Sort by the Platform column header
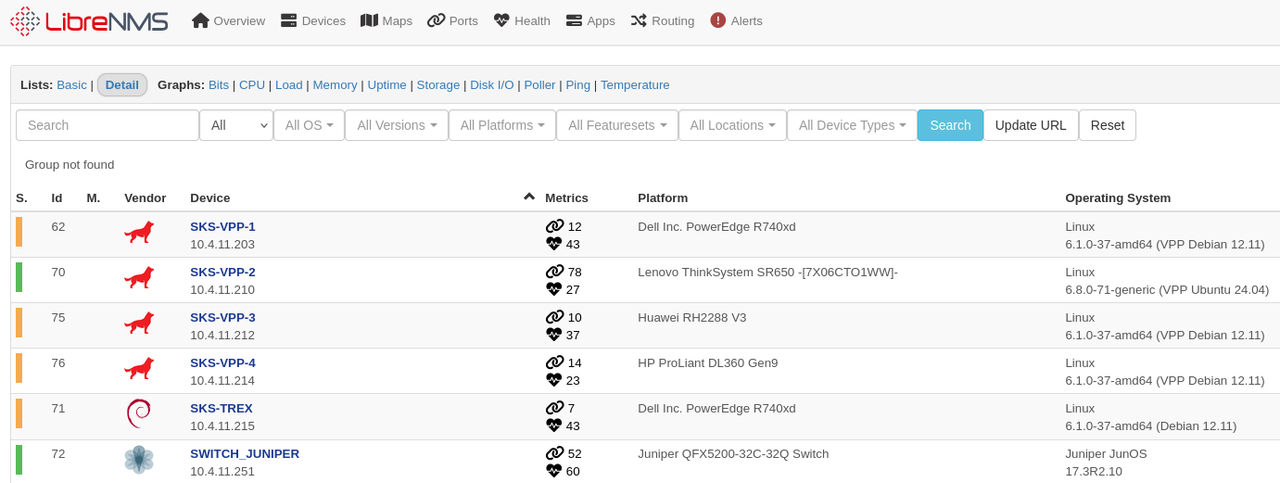Image resolution: width=1280 pixels, height=483 pixels. (x=663, y=198)
